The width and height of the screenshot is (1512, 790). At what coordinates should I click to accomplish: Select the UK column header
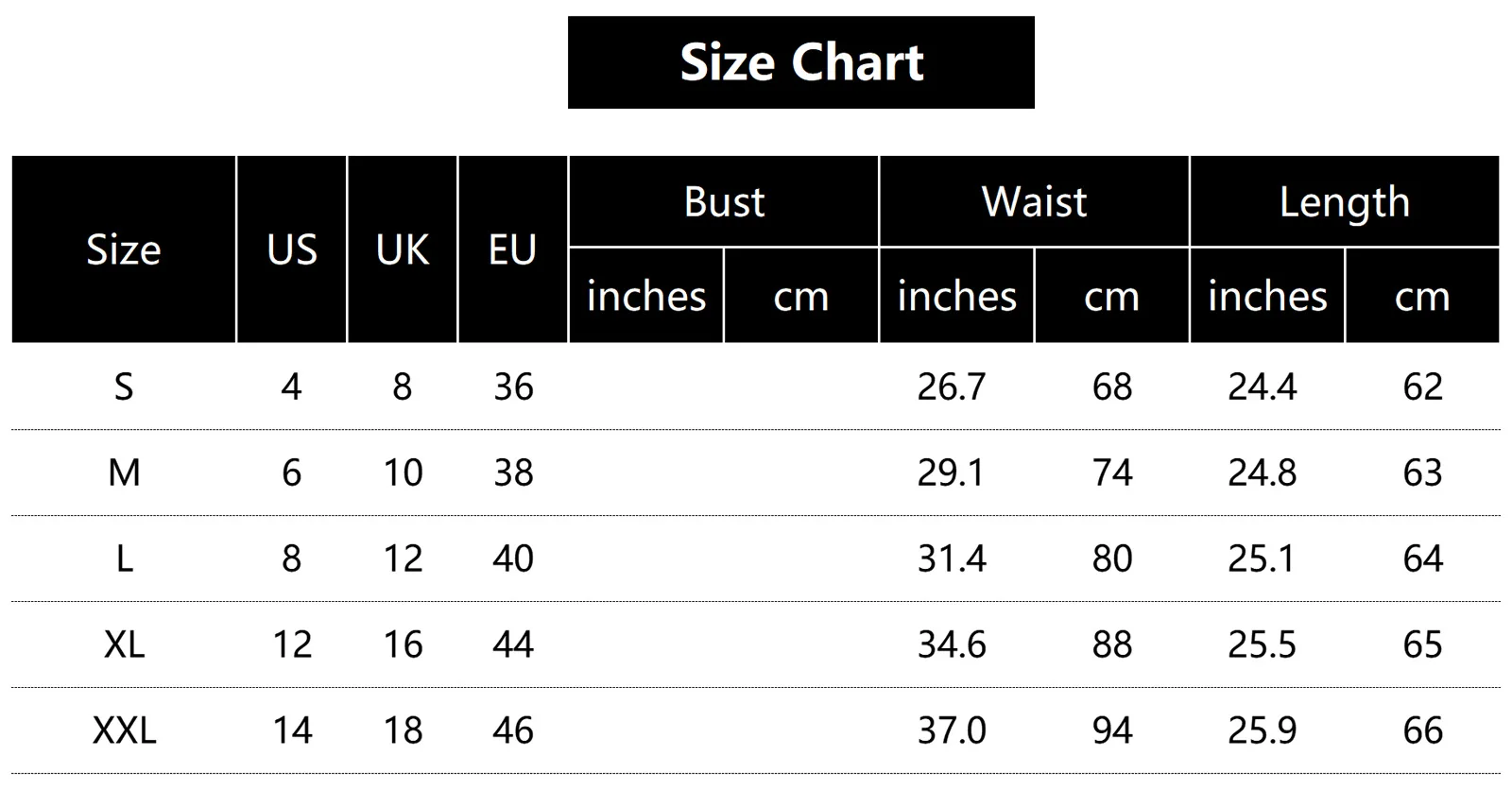pos(403,249)
